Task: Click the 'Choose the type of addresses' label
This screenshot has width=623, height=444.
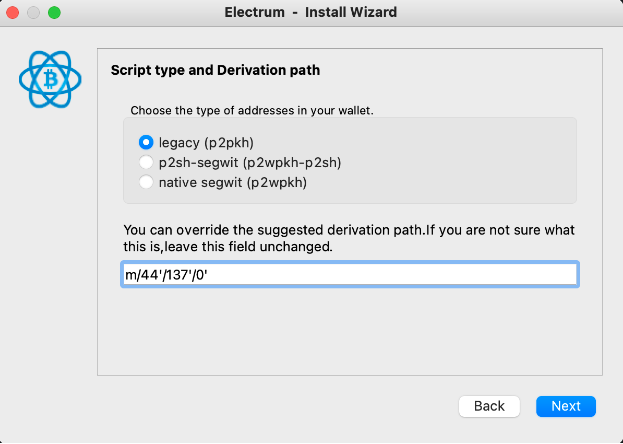Action: 252,110
